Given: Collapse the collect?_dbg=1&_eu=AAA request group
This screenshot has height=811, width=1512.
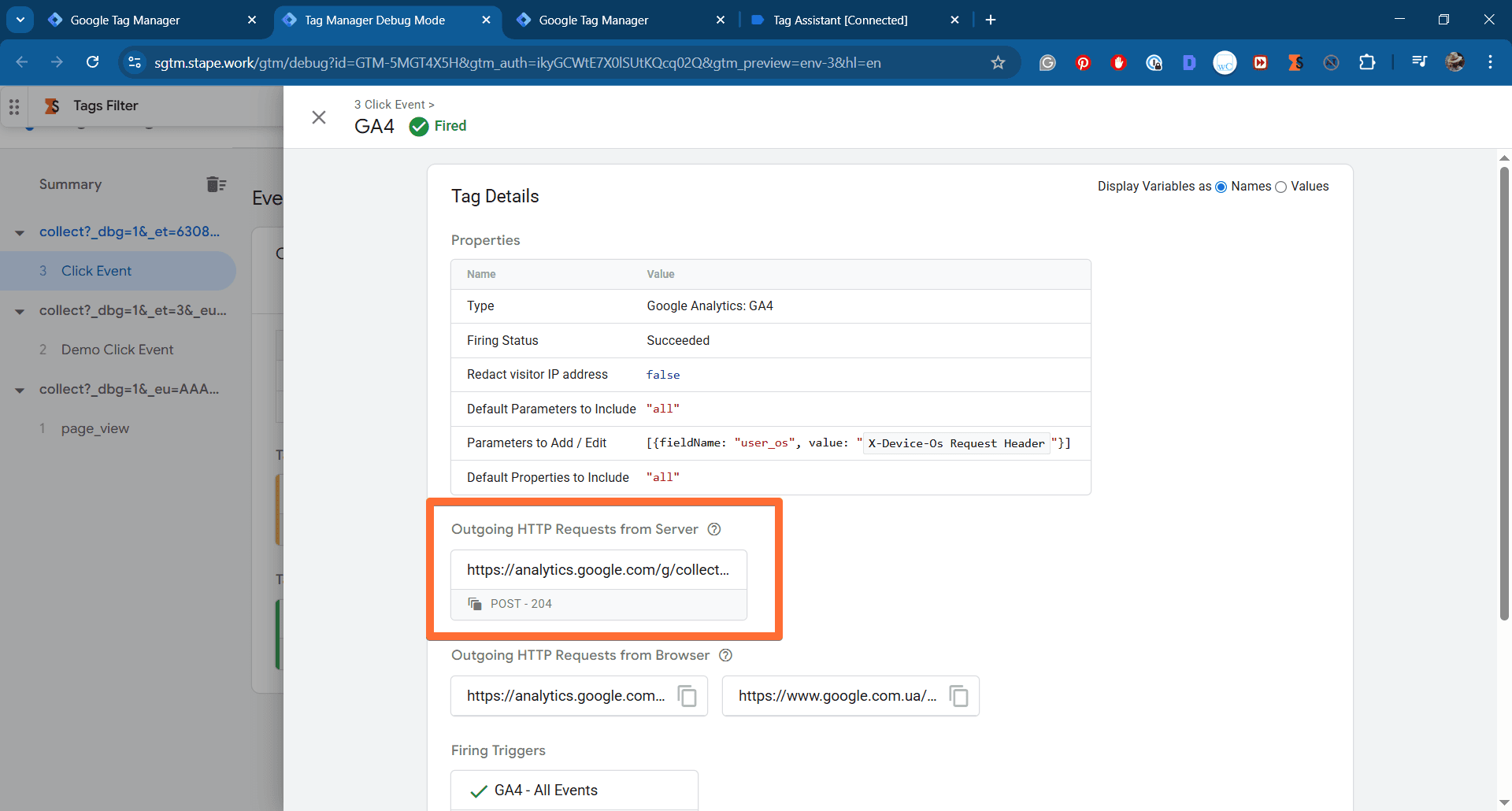Looking at the screenshot, I should coord(20,390).
